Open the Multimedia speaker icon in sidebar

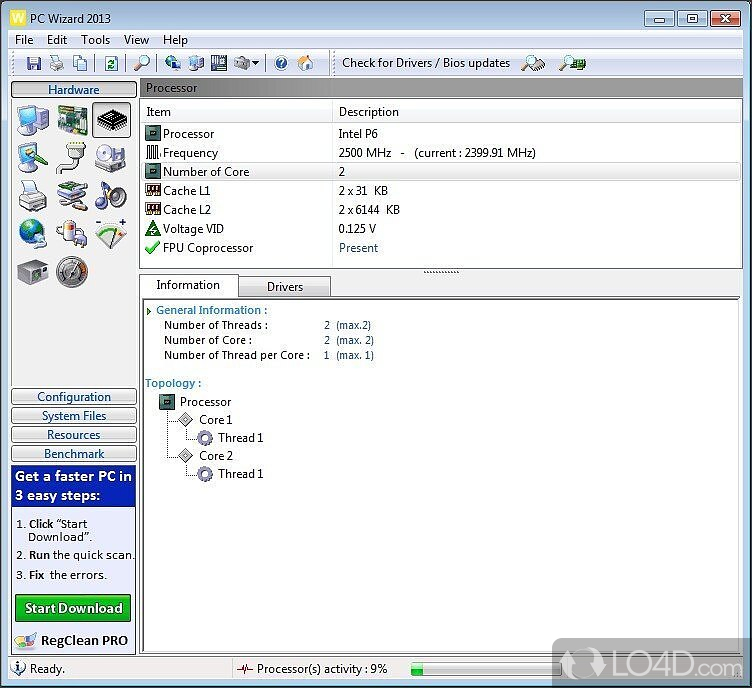(111, 196)
